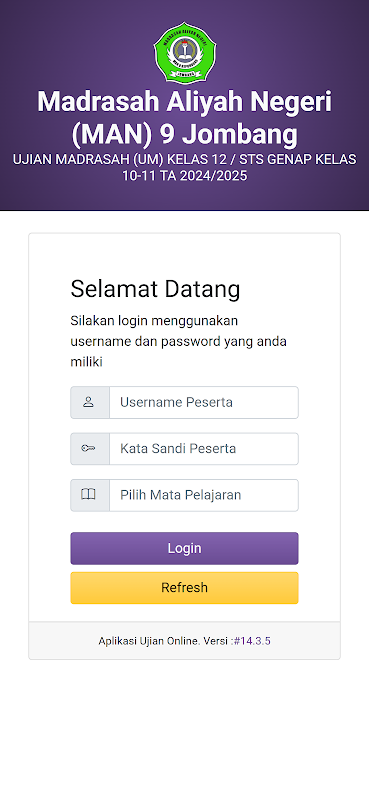Click the person icon beside Username Peserta
This screenshot has height=800, width=369.
pyautogui.click(x=88, y=402)
